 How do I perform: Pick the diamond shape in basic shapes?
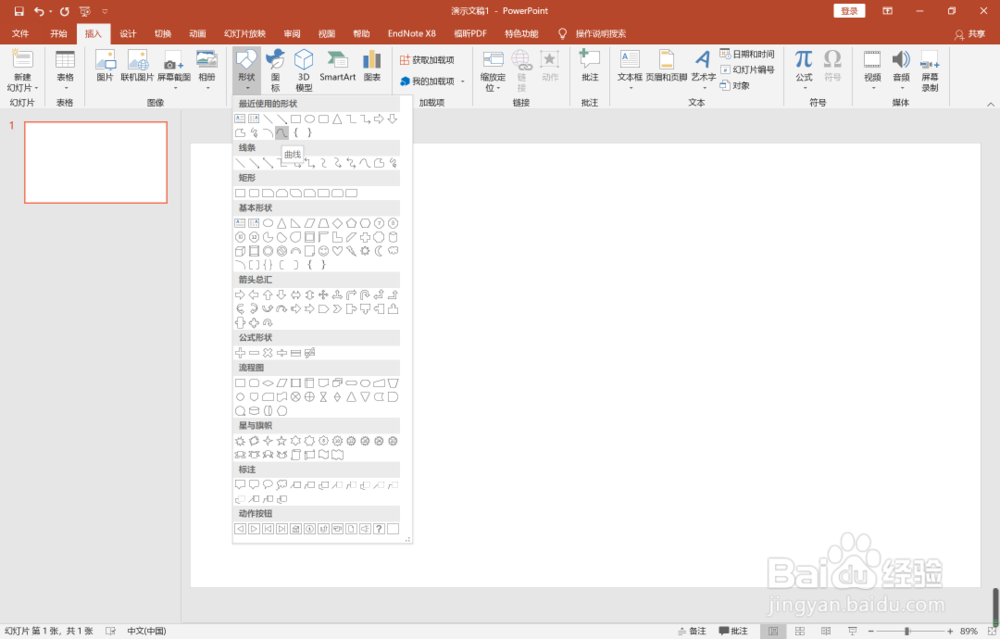coord(337,223)
